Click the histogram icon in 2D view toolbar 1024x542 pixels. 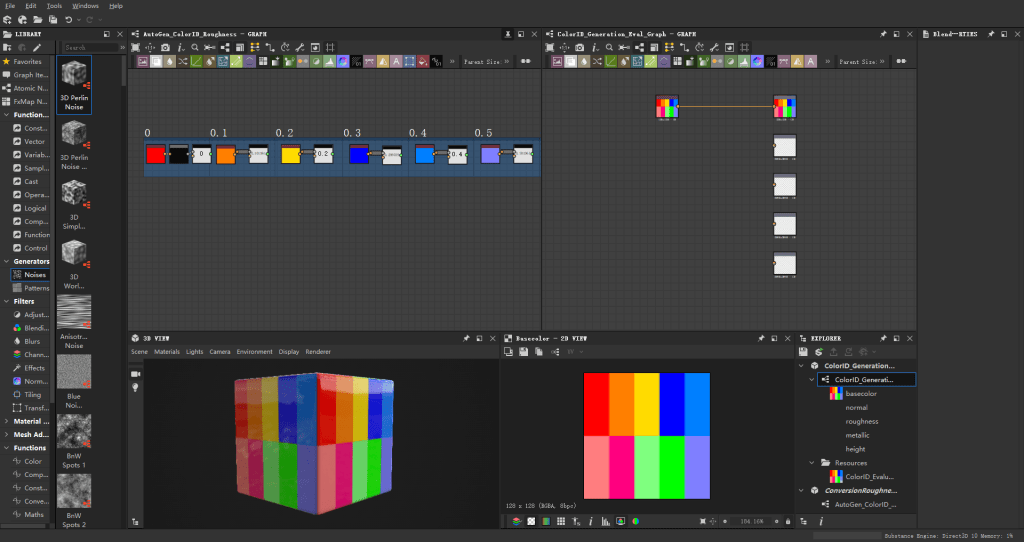click(x=605, y=521)
